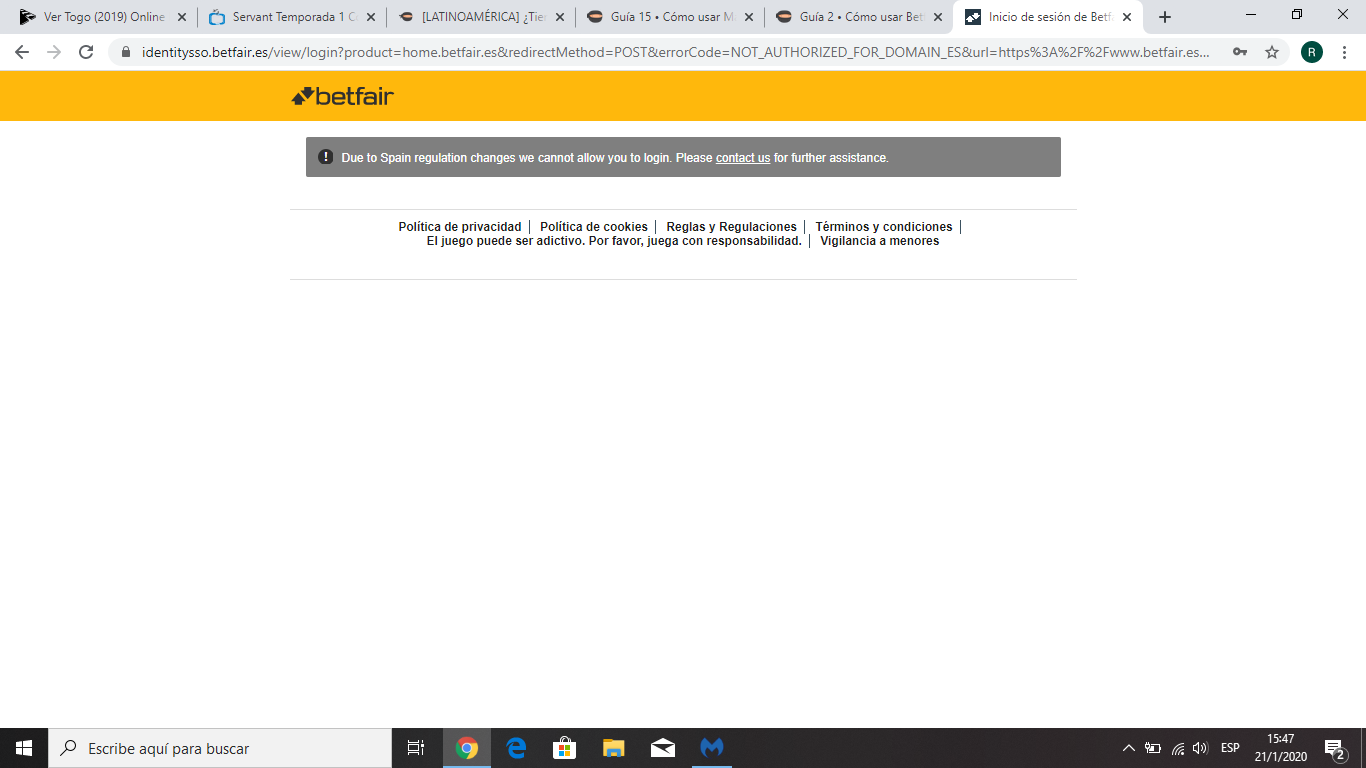Change the ESP input language

click(x=1230, y=748)
